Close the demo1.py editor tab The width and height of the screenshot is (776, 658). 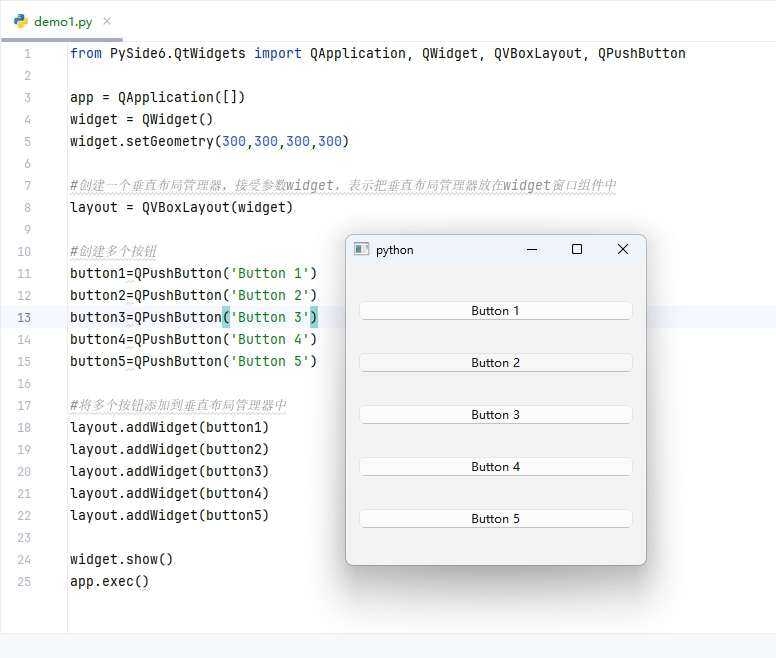coord(107,21)
